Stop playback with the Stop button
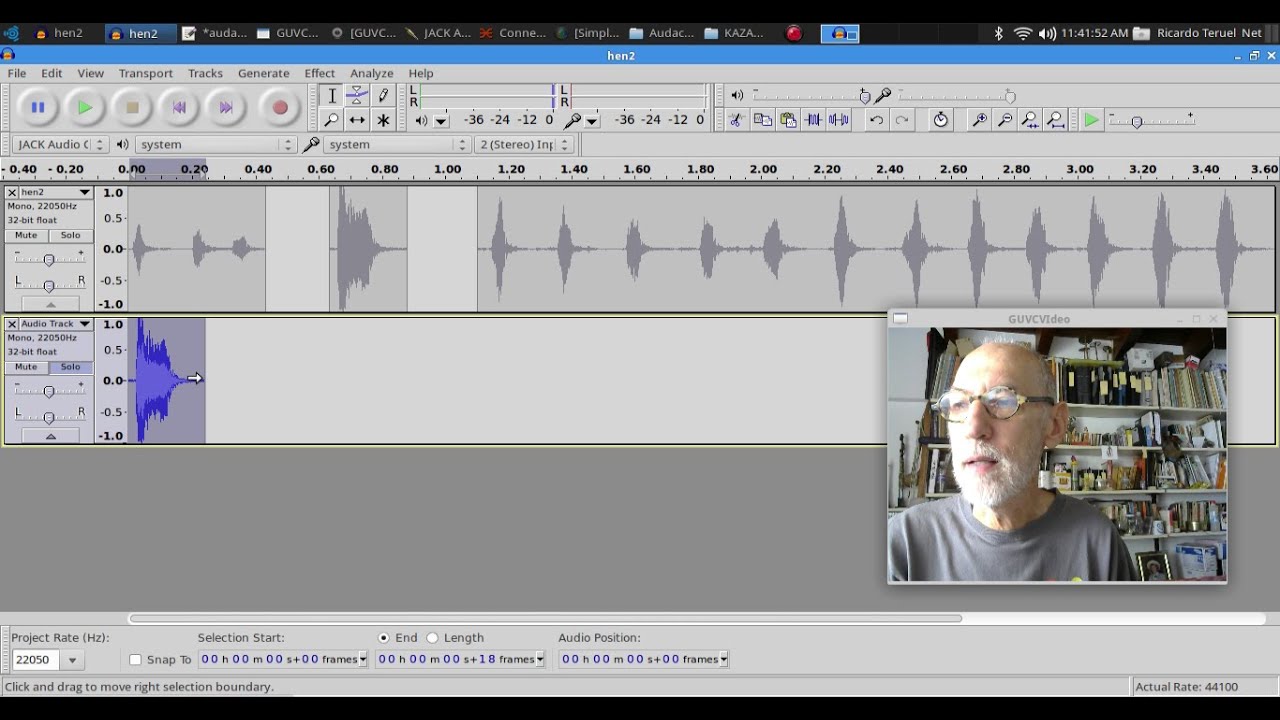This screenshot has width=1280, height=720. 132,107
